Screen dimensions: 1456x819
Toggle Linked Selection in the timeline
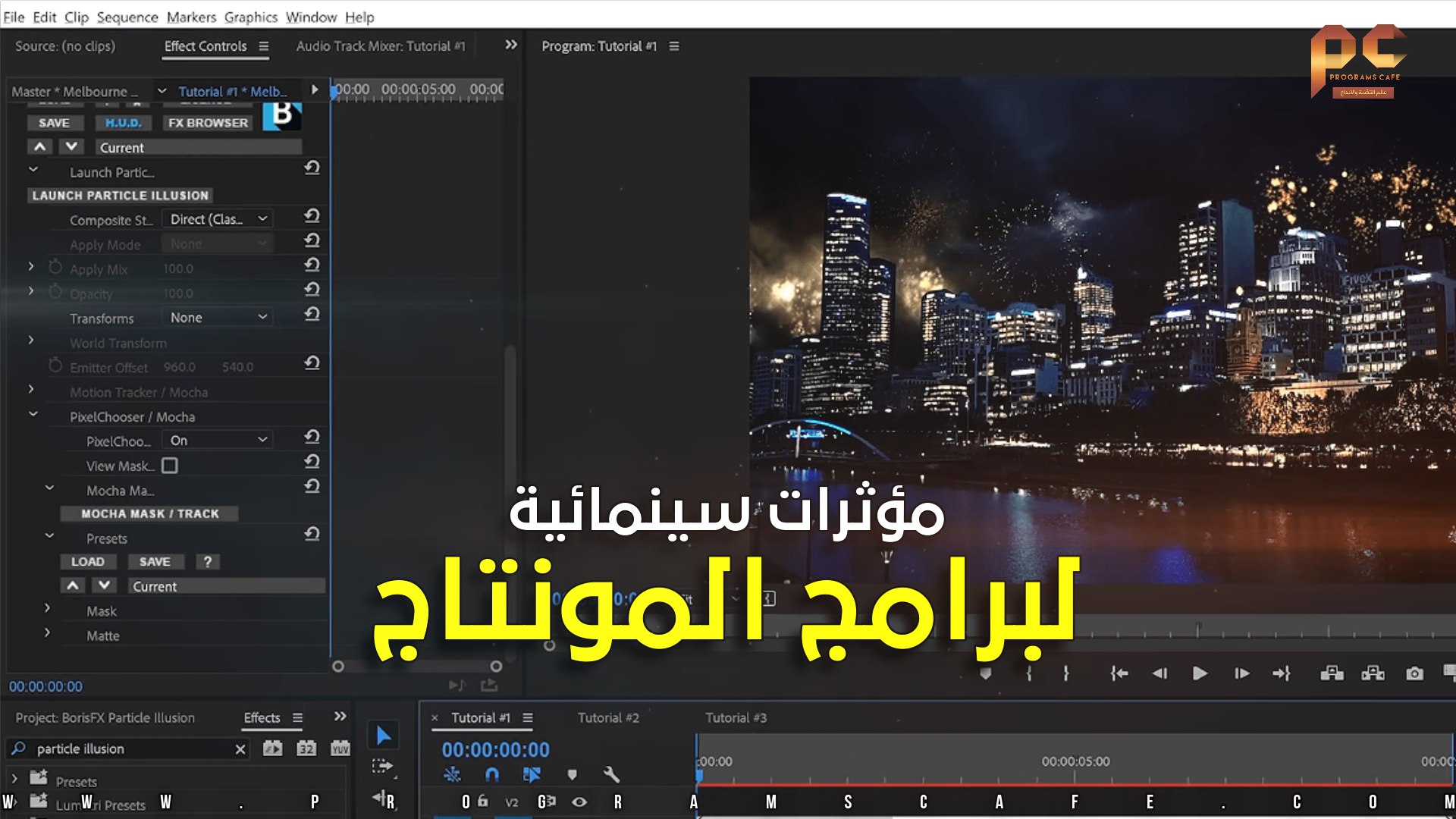coord(532,774)
